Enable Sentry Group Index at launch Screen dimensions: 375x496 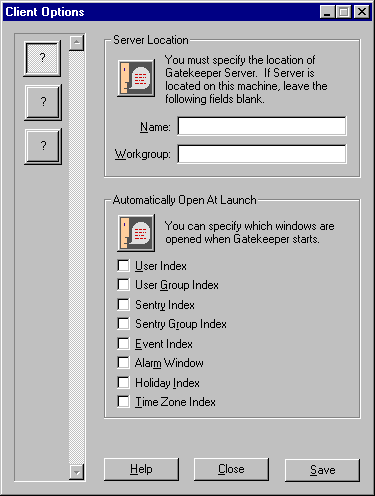[x=123, y=323]
